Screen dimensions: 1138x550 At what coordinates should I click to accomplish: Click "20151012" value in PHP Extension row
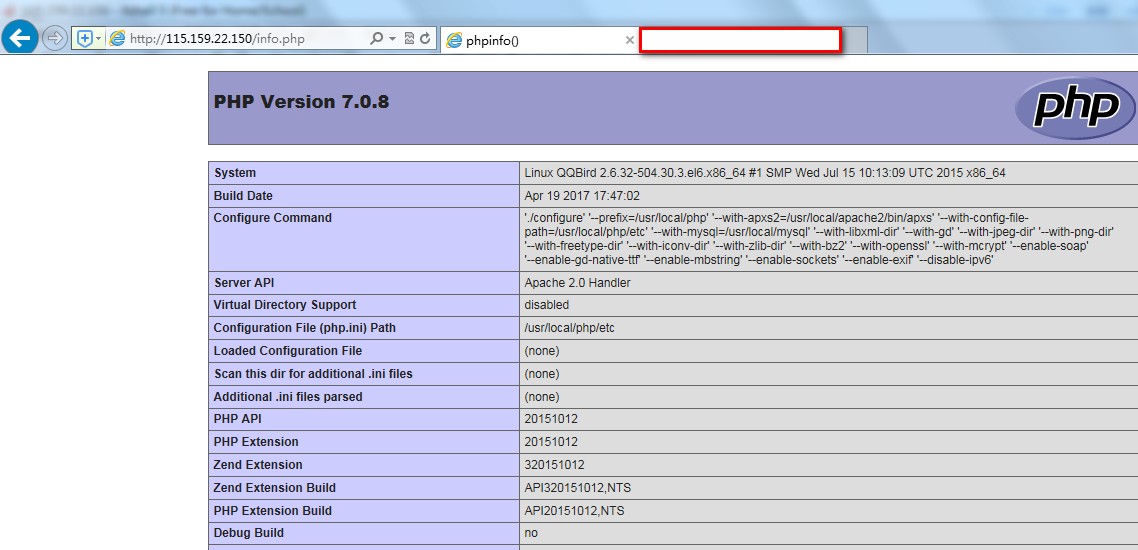point(551,442)
